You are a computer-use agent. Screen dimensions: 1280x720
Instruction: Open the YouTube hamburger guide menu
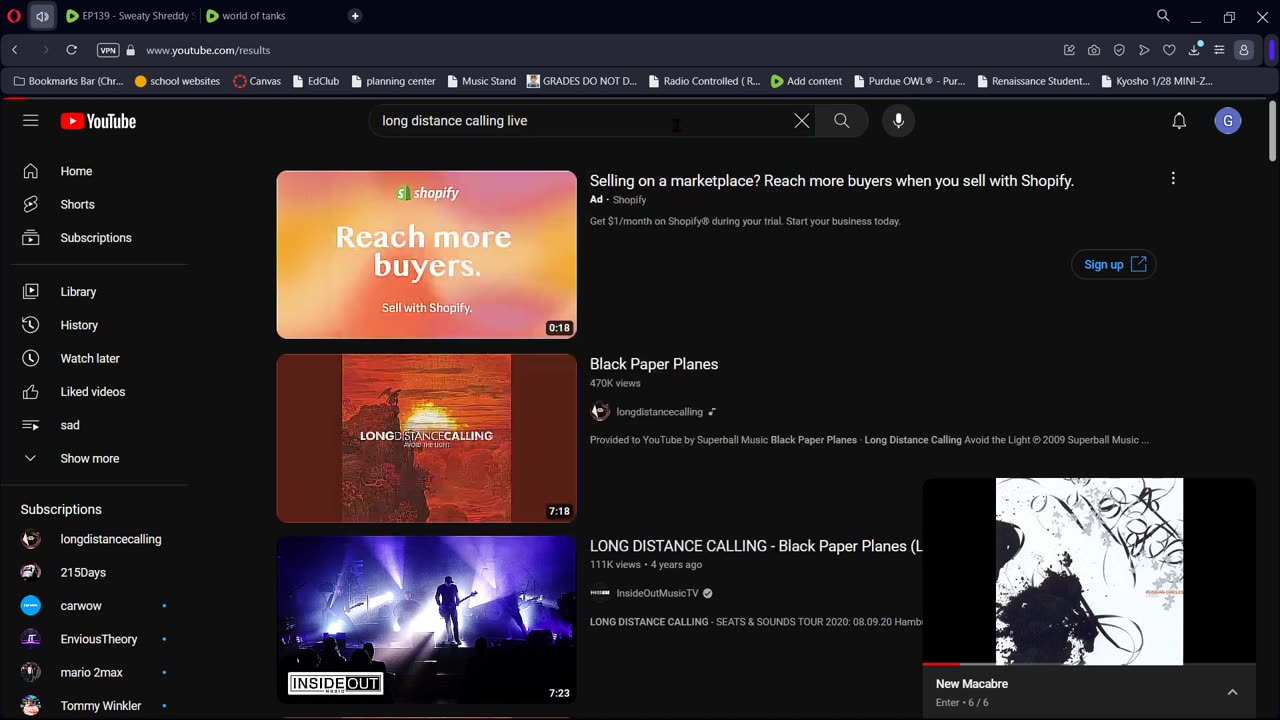point(31,121)
